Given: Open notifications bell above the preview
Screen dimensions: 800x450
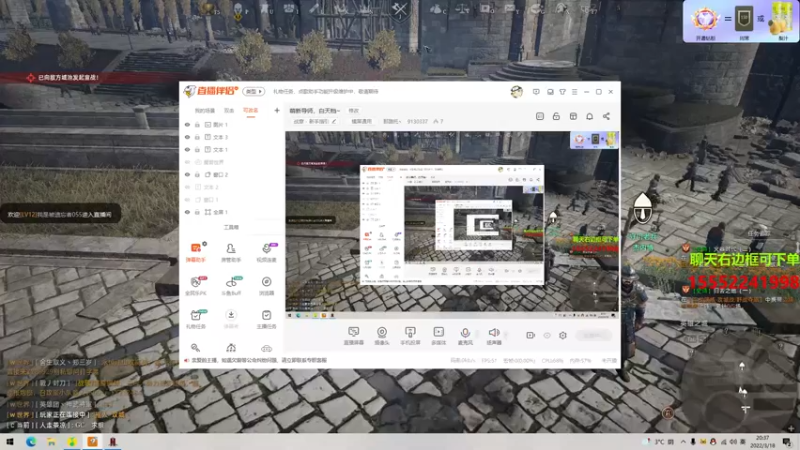Looking at the screenshot, I should (589, 116).
